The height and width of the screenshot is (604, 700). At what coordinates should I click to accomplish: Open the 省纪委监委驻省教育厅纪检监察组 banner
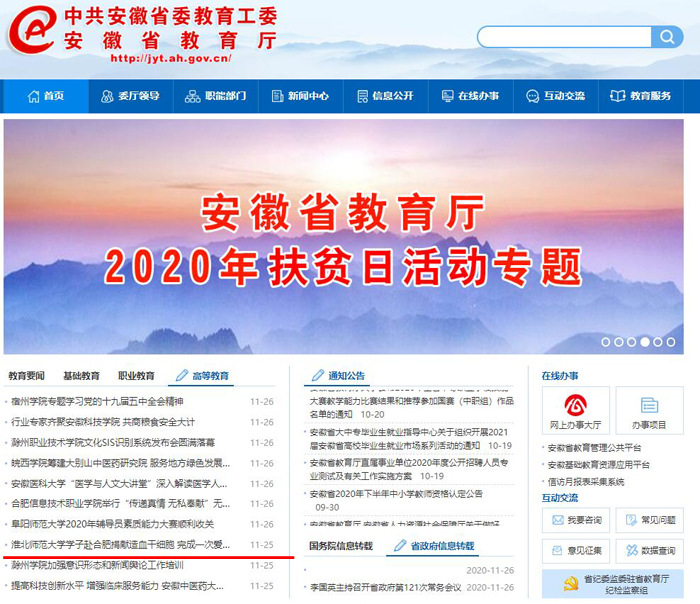[x=612, y=584]
